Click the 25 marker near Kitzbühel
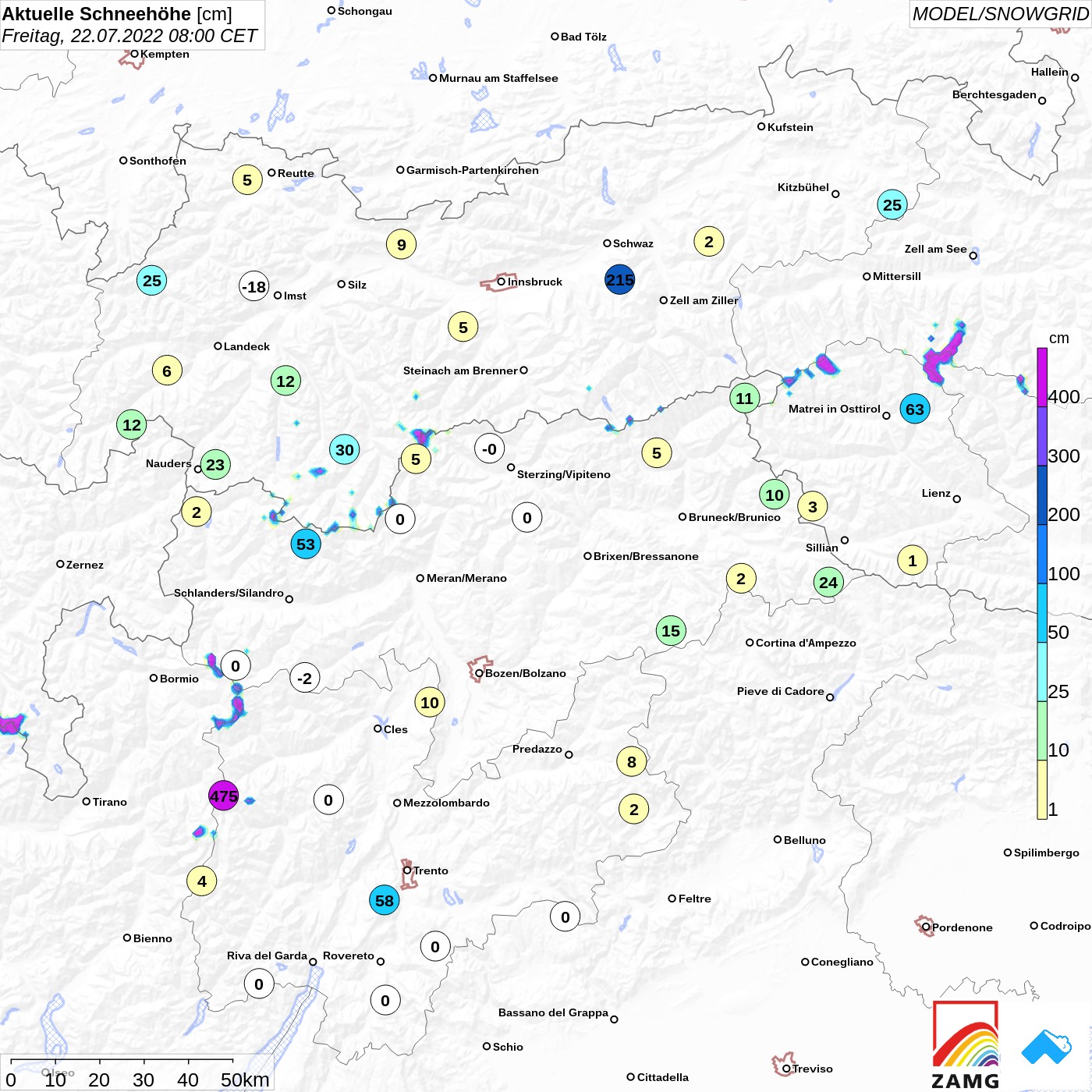Image resolution: width=1092 pixels, height=1092 pixels. [x=892, y=205]
